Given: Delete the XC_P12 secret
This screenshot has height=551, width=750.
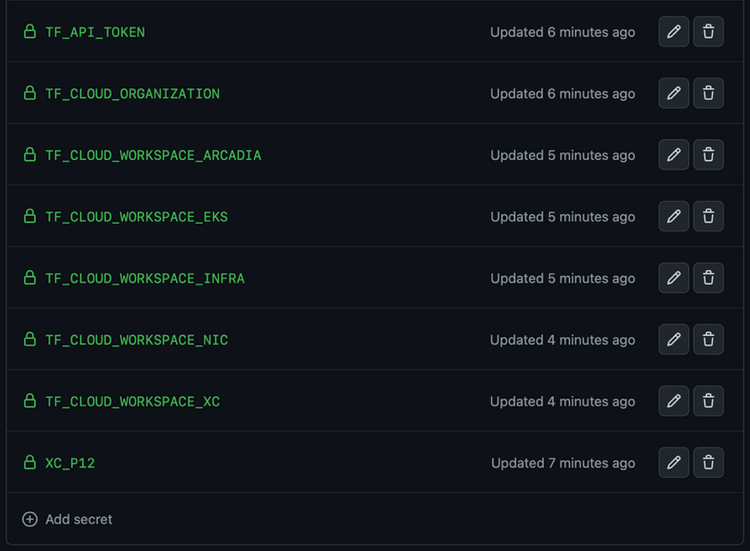Looking at the screenshot, I should (708, 463).
